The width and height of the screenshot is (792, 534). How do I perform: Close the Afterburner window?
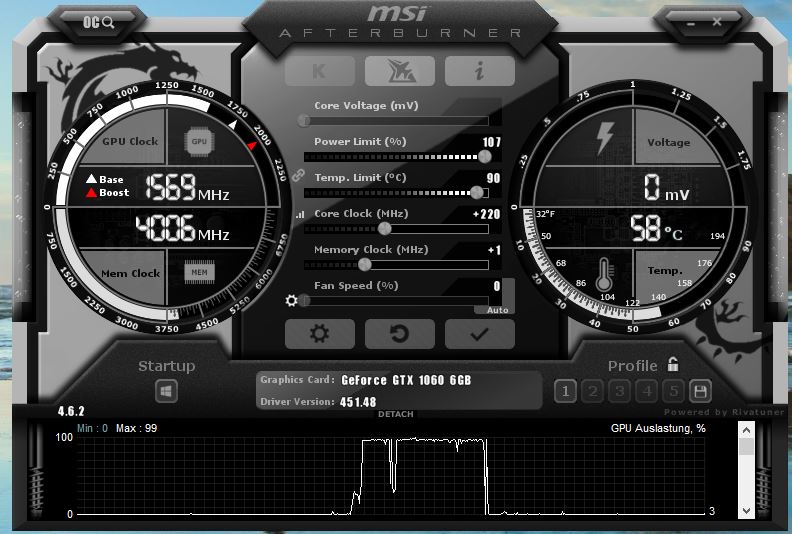click(717, 22)
